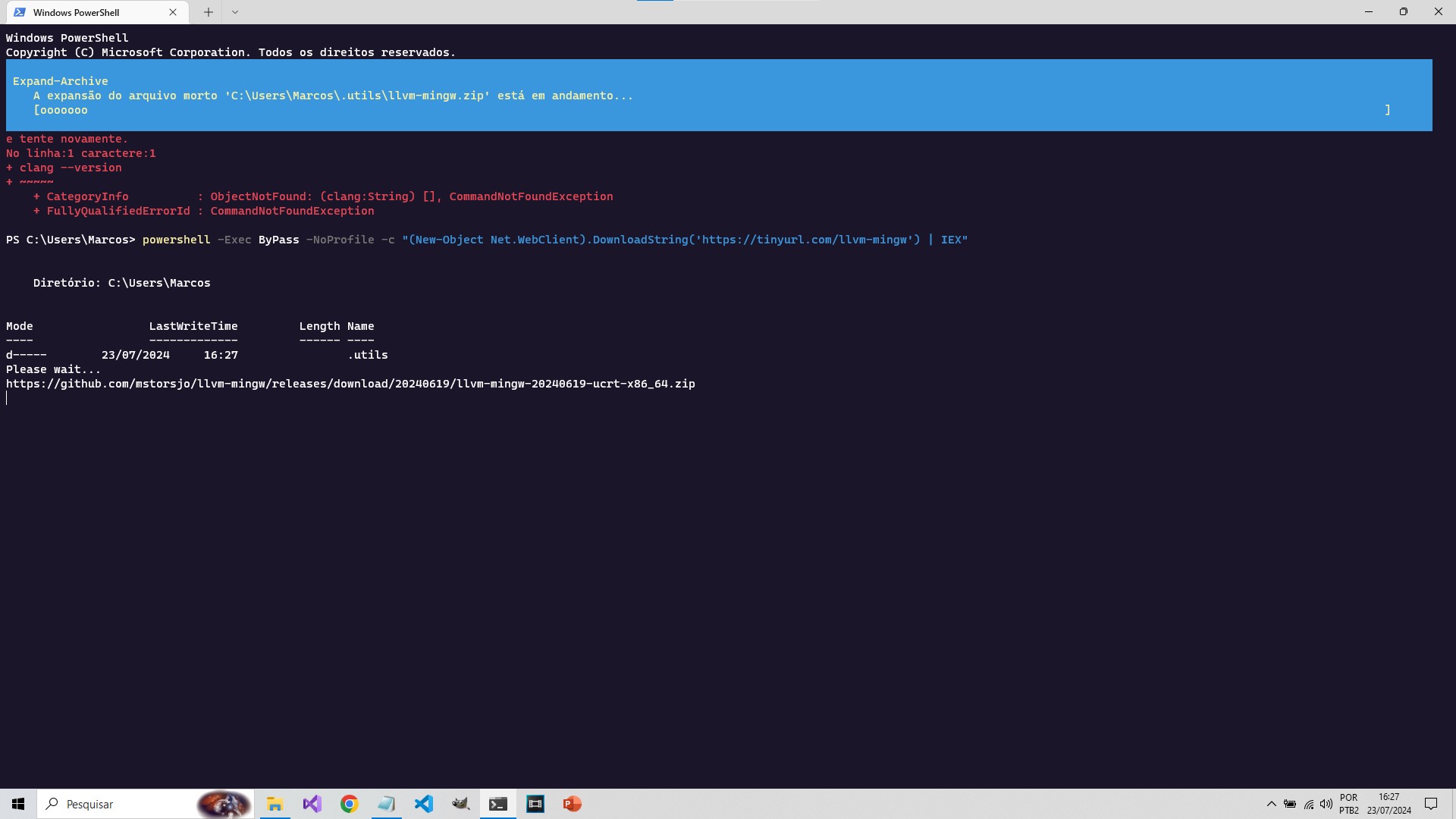
Task: Click the llvm-mingw.zip expansion message line
Action: [x=333, y=96]
